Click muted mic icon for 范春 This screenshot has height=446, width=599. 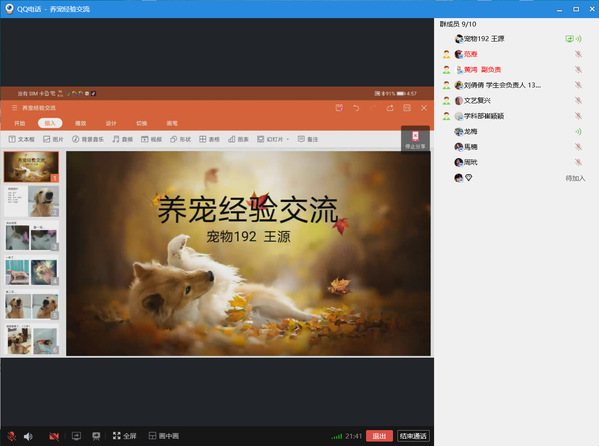[578, 54]
